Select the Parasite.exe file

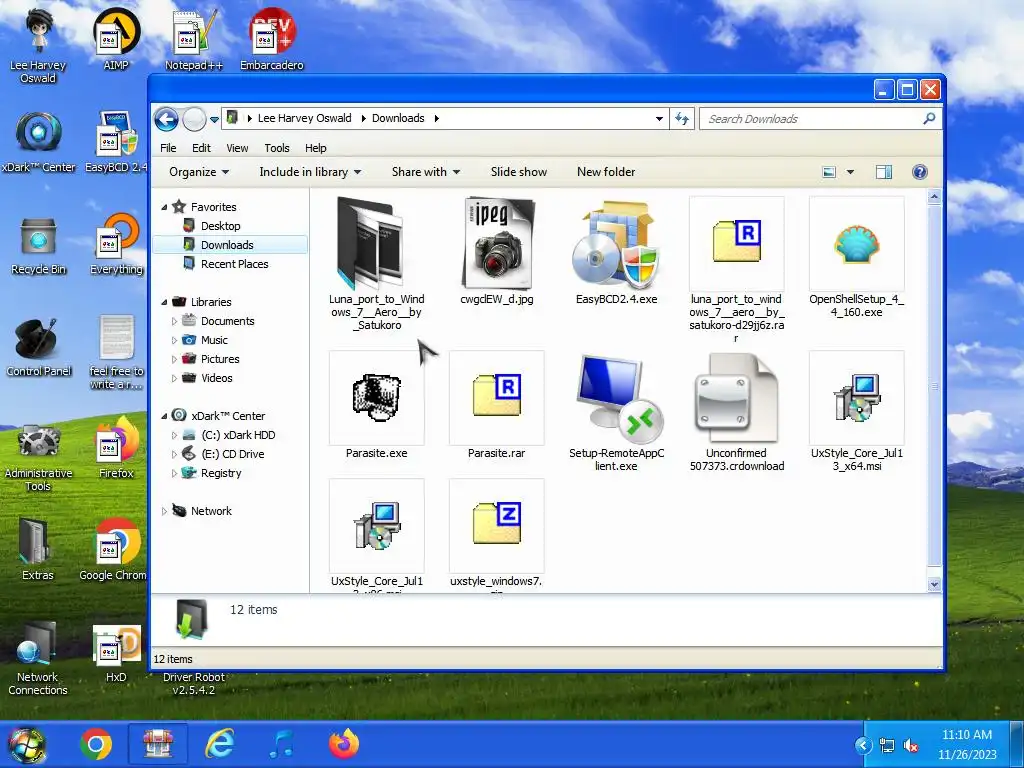click(376, 405)
